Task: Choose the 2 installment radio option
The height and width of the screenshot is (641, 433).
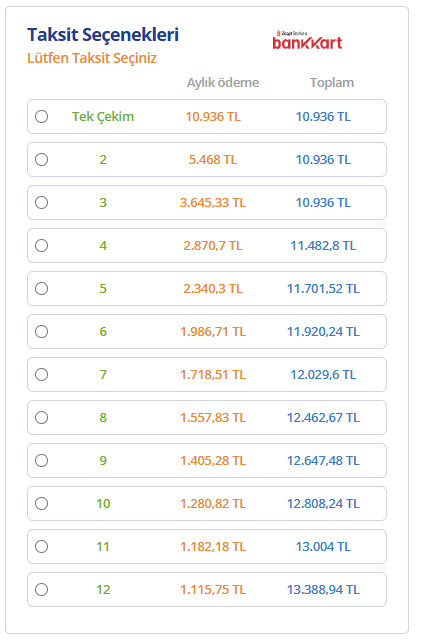Action: click(x=41, y=159)
